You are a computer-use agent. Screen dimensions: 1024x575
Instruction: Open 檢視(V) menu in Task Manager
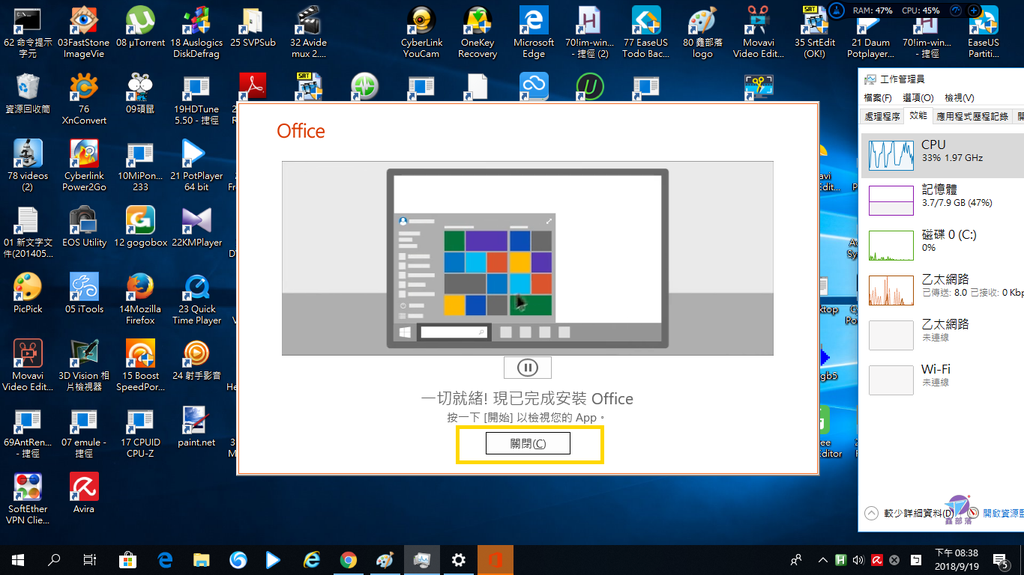pyautogui.click(x=959, y=98)
